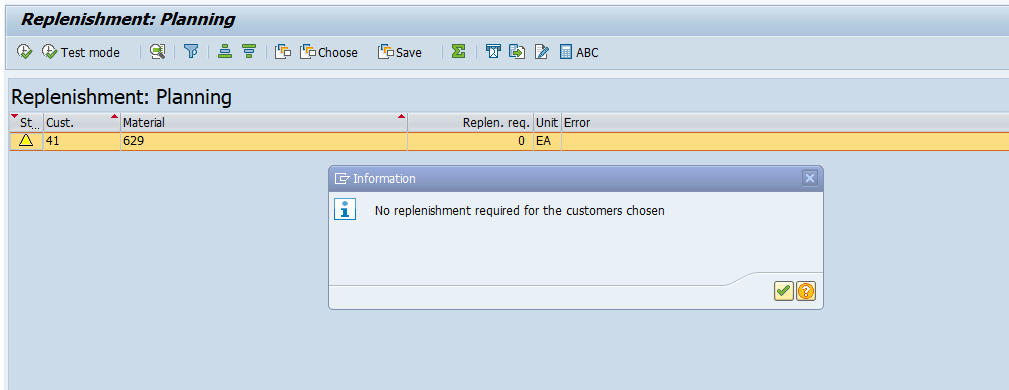Select customer cell 41
Viewport: 1009px width, 390px height.
[82, 142]
